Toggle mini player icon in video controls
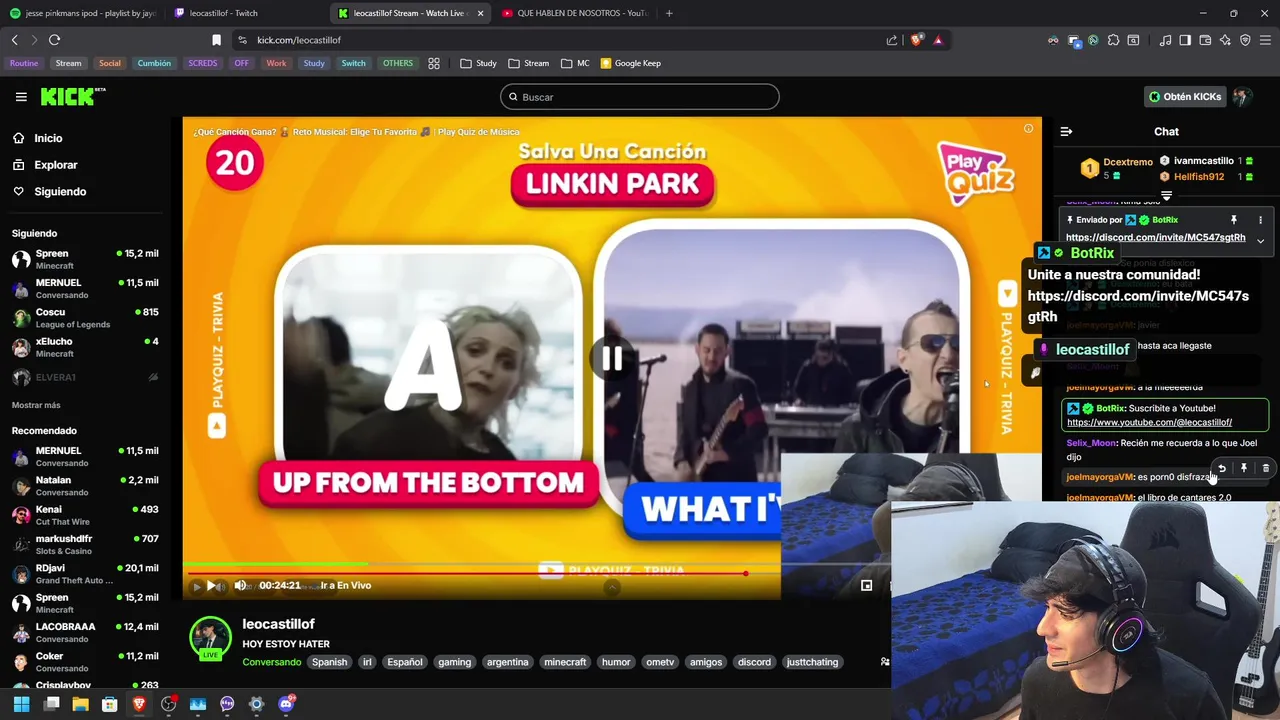The image size is (1280, 720). coord(866,586)
